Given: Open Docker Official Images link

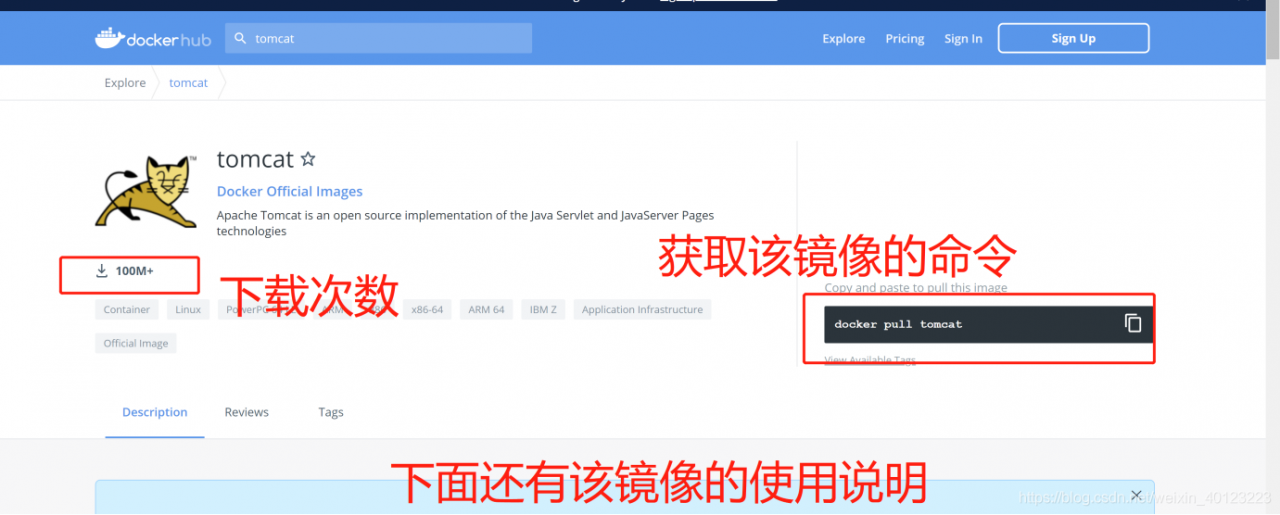Looking at the screenshot, I should coord(290,191).
